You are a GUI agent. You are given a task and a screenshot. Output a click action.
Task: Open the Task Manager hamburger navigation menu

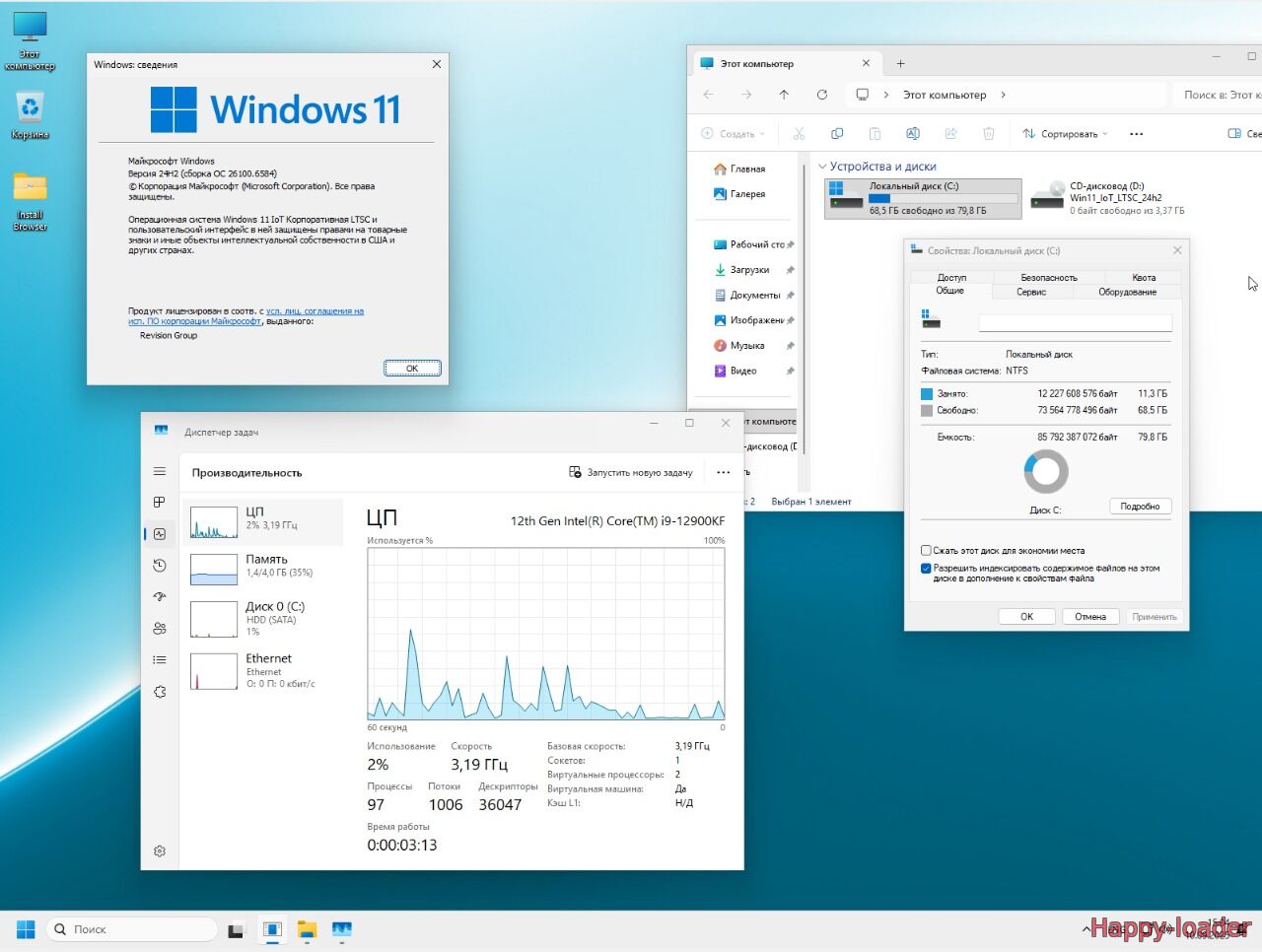click(160, 471)
